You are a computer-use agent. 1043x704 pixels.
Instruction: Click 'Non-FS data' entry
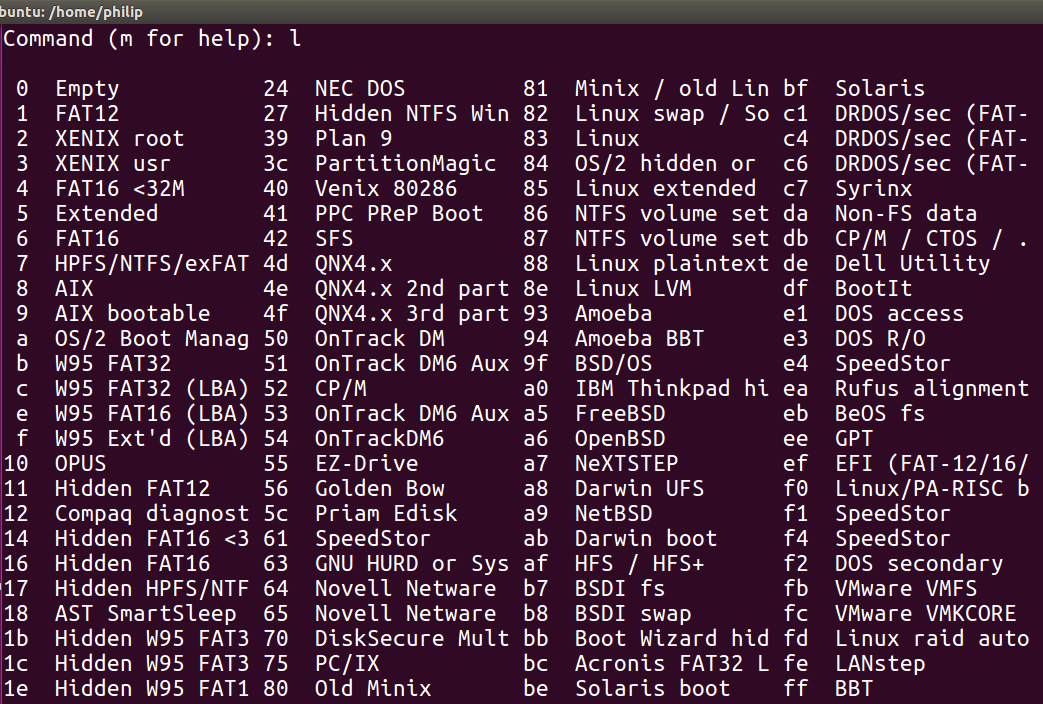(905, 214)
